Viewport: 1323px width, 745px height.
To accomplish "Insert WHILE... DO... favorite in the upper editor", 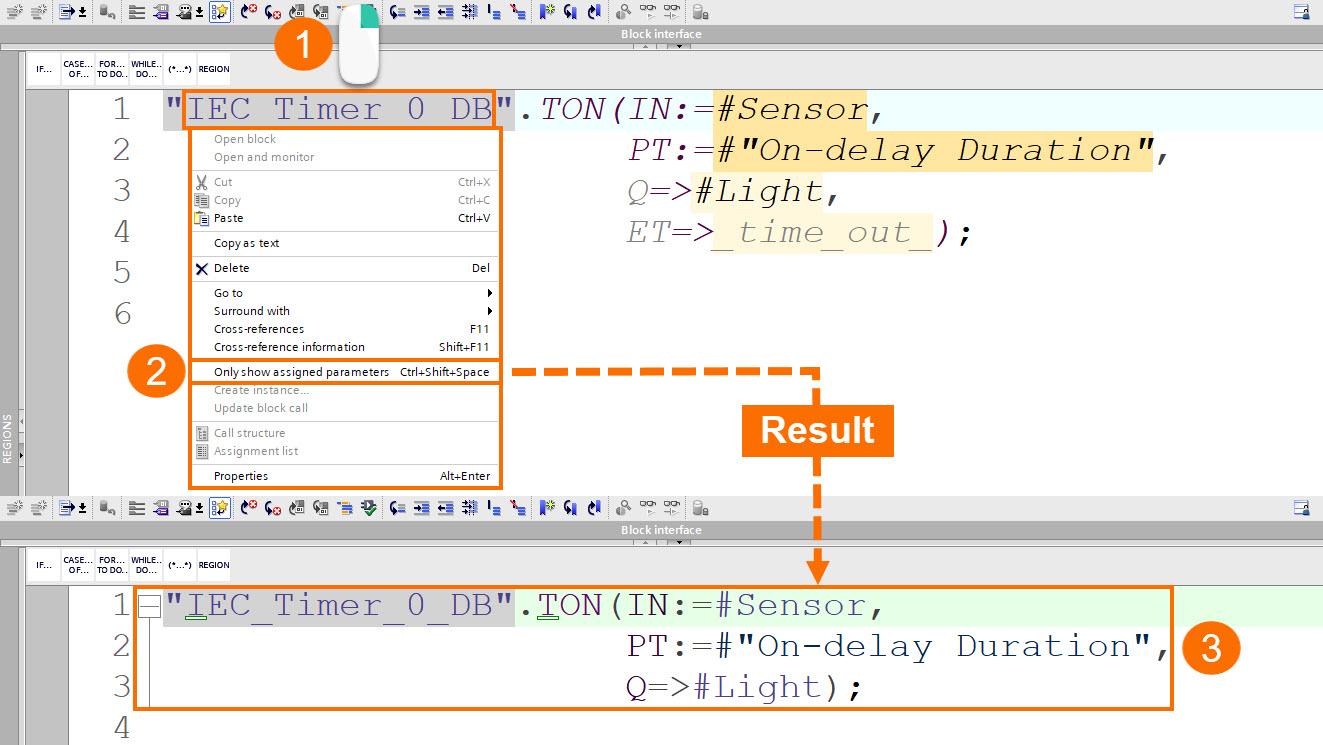I will (x=146, y=69).
